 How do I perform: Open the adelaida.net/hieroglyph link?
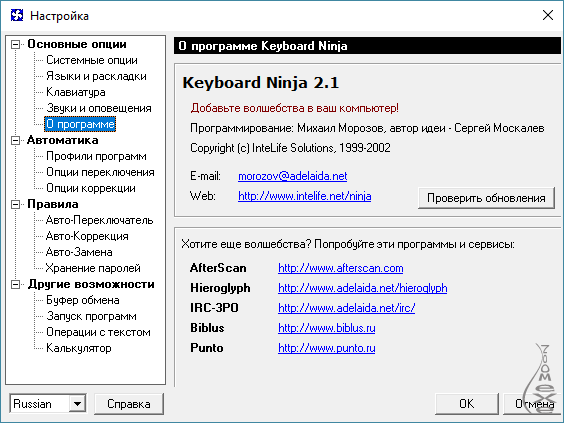363,288
